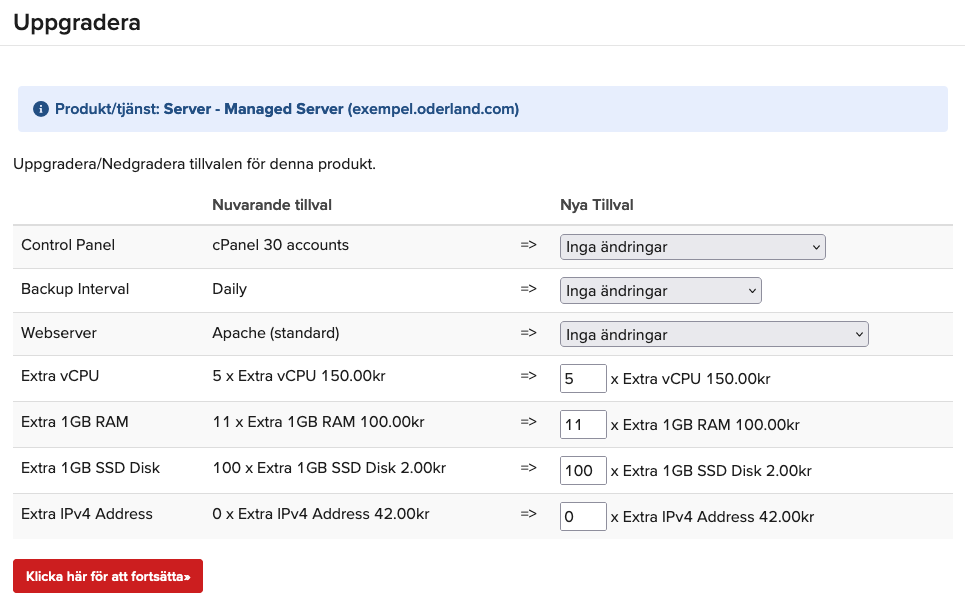This screenshot has width=965, height=612.
Task: Click the Extra IPv4 Address quantity field
Action: (583, 516)
